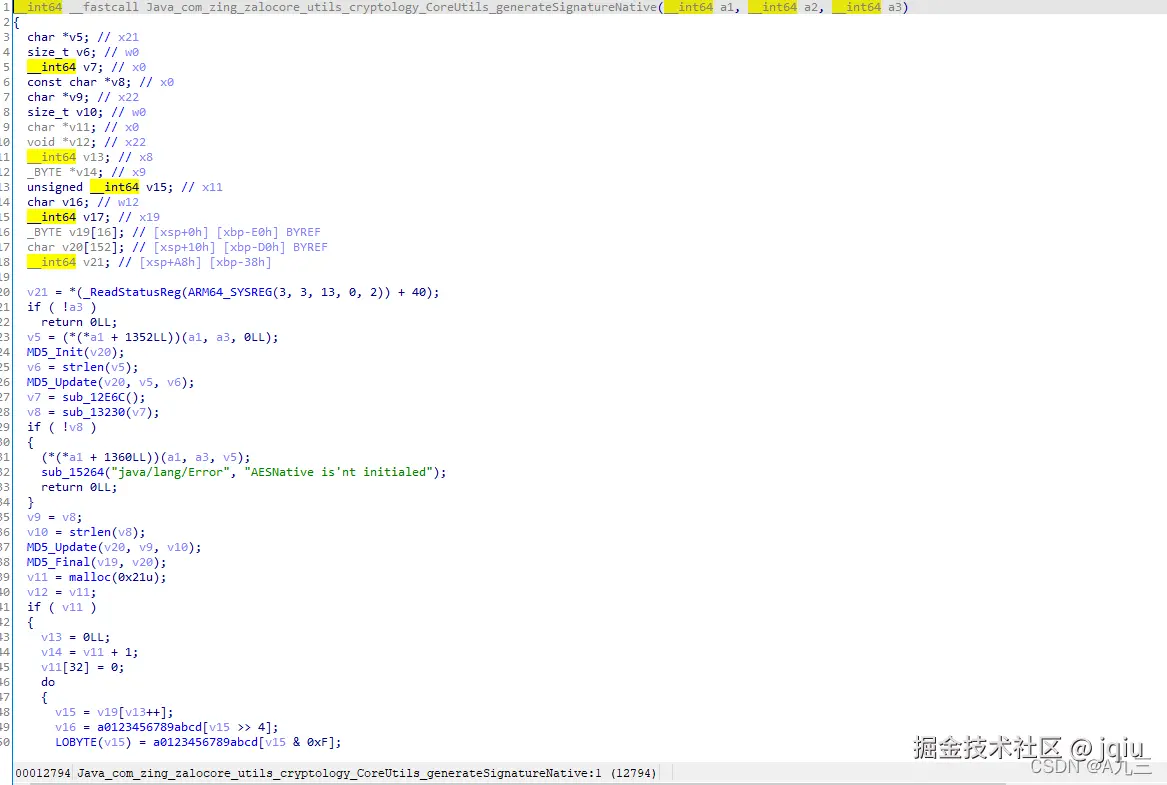1167x785 pixels.
Task: Click the 'v13 = 0LL;' assignment
Action: 76,637
